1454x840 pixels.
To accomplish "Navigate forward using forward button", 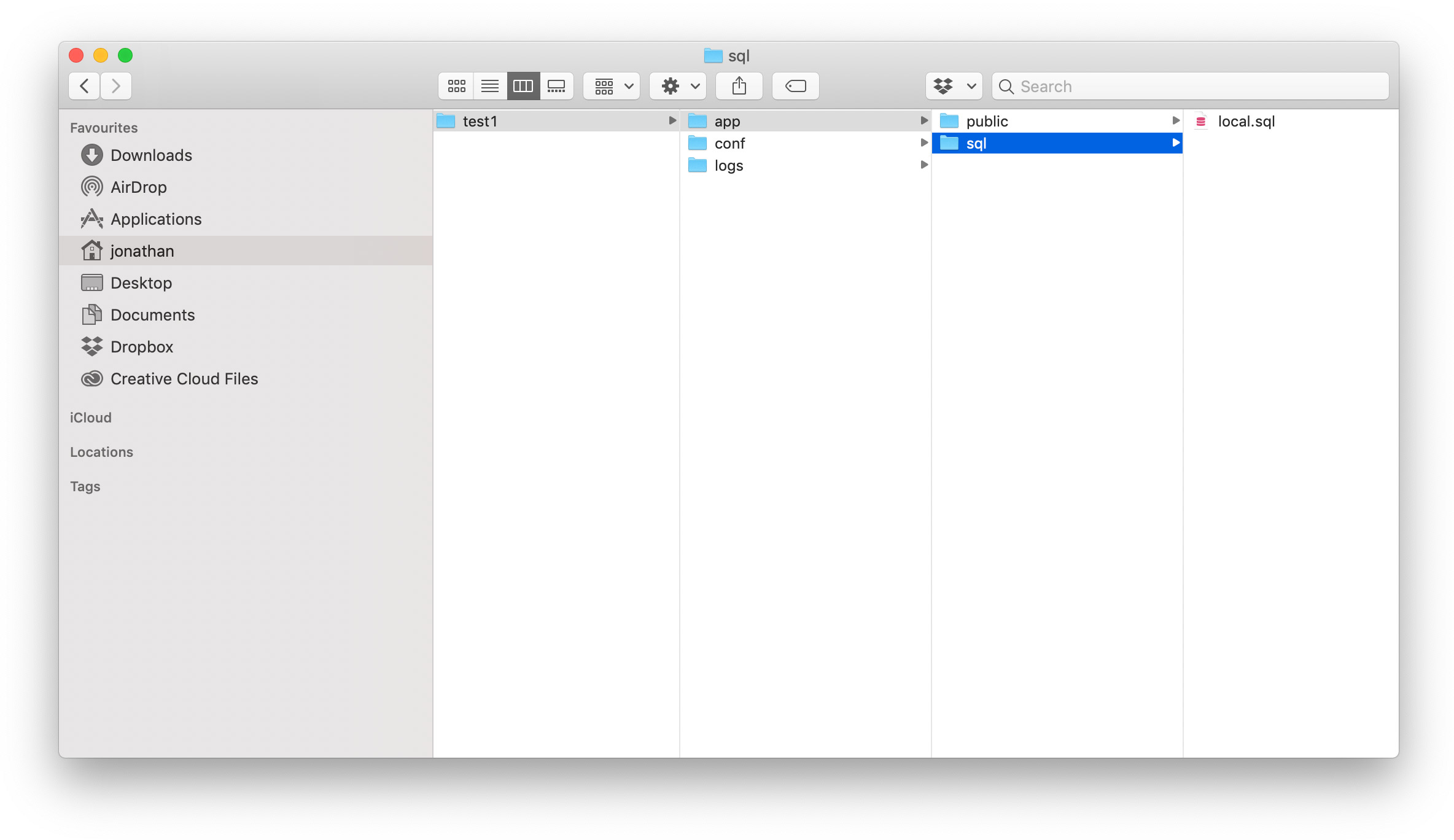I will pos(116,85).
